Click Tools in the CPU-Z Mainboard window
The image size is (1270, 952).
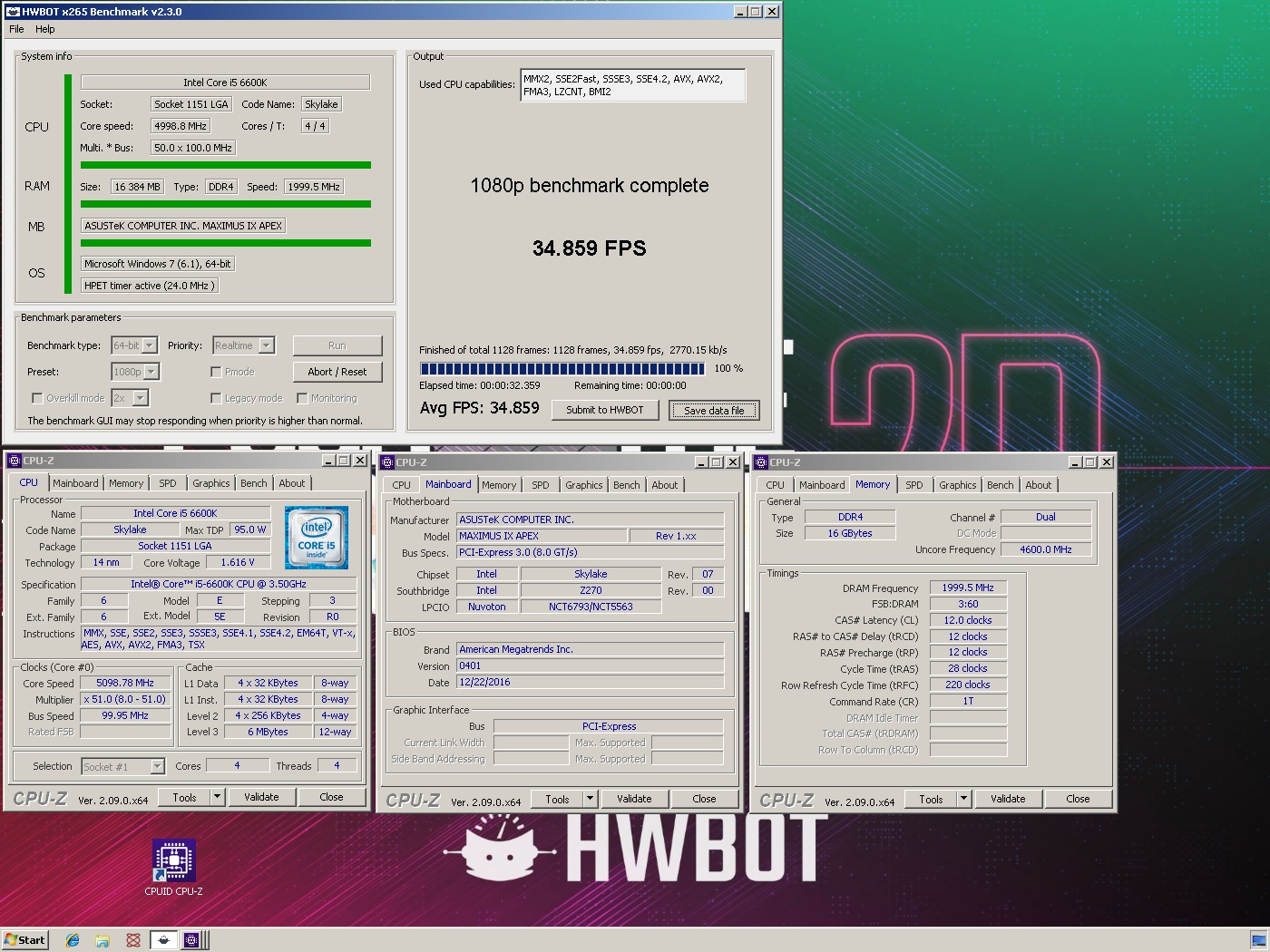coord(557,799)
